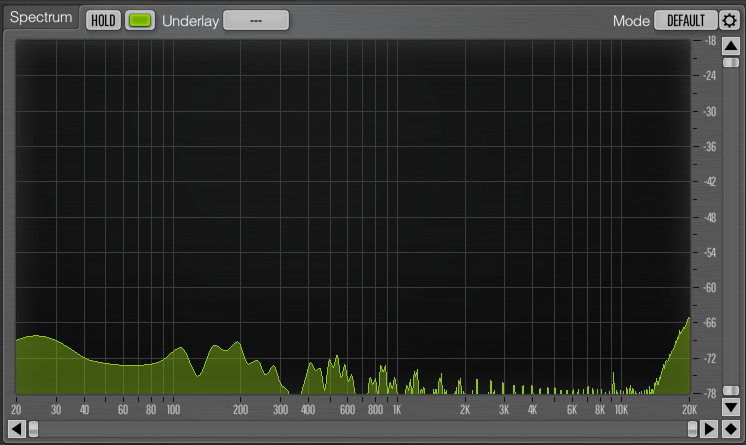The height and width of the screenshot is (445, 746).
Task: Click the -48 dB level axis label
Action: click(x=710, y=217)
